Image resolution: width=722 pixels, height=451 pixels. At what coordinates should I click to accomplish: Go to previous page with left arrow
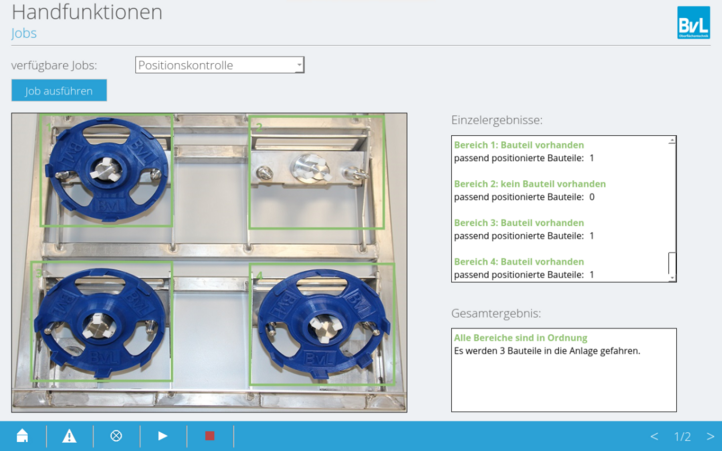(655, 437)
